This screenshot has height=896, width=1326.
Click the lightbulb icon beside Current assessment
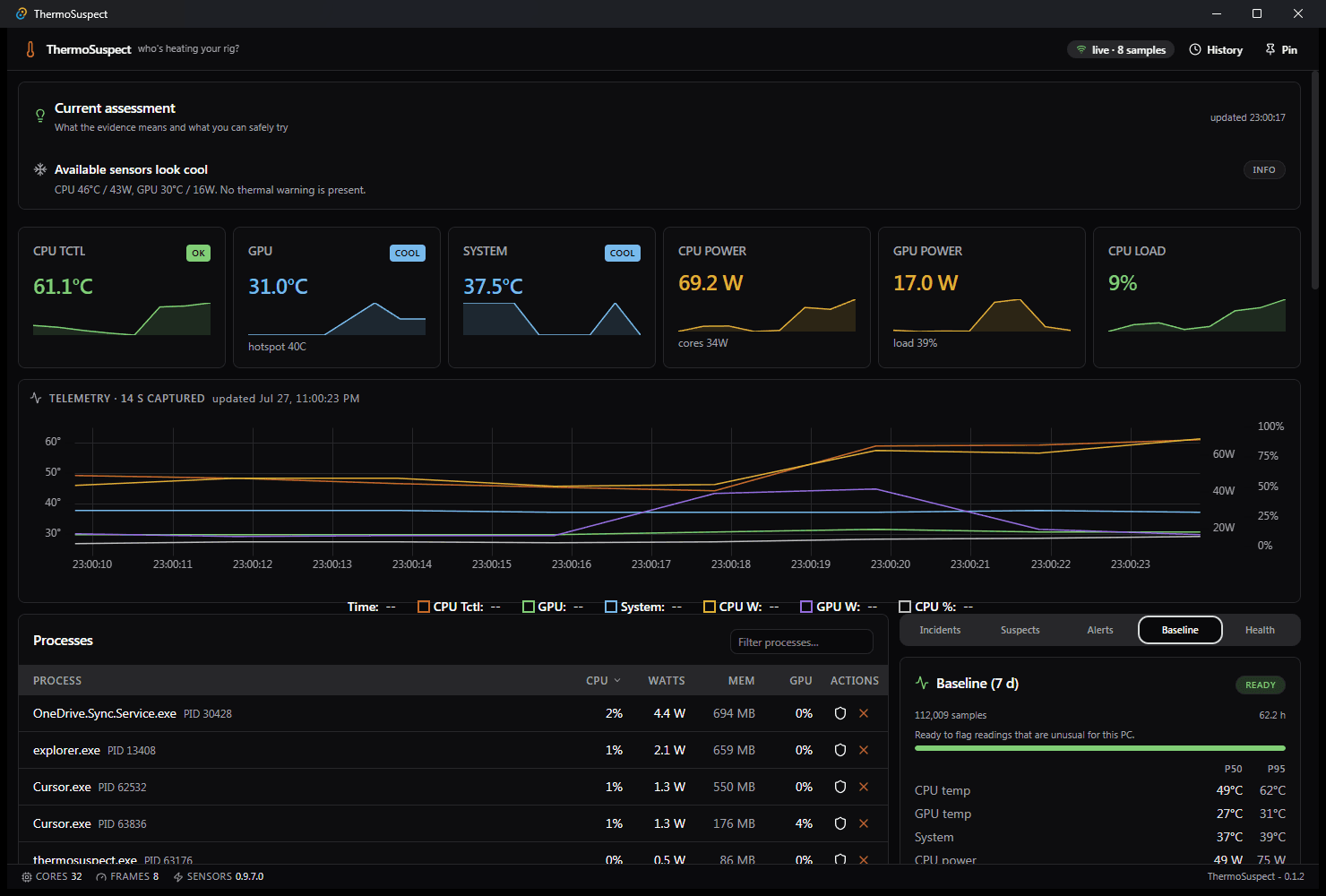(x=40, y=116)
